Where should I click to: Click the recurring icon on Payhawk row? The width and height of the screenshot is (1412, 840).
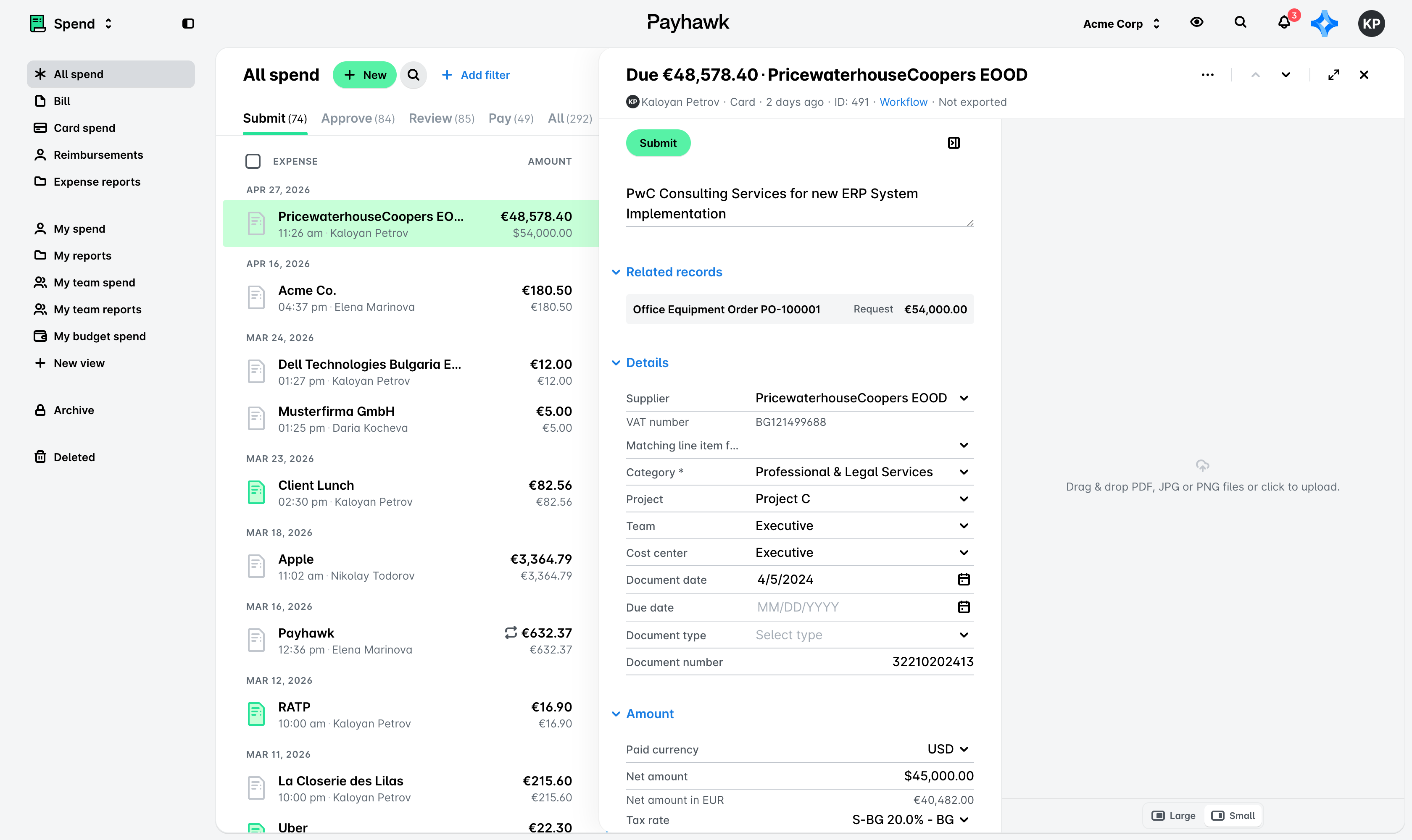pos(511,632)
